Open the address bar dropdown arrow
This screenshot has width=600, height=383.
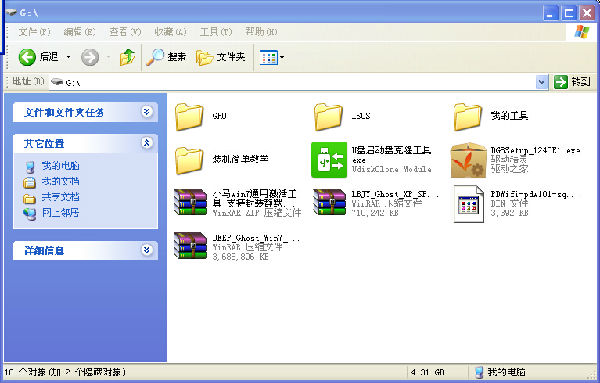(x=541, y=82)
